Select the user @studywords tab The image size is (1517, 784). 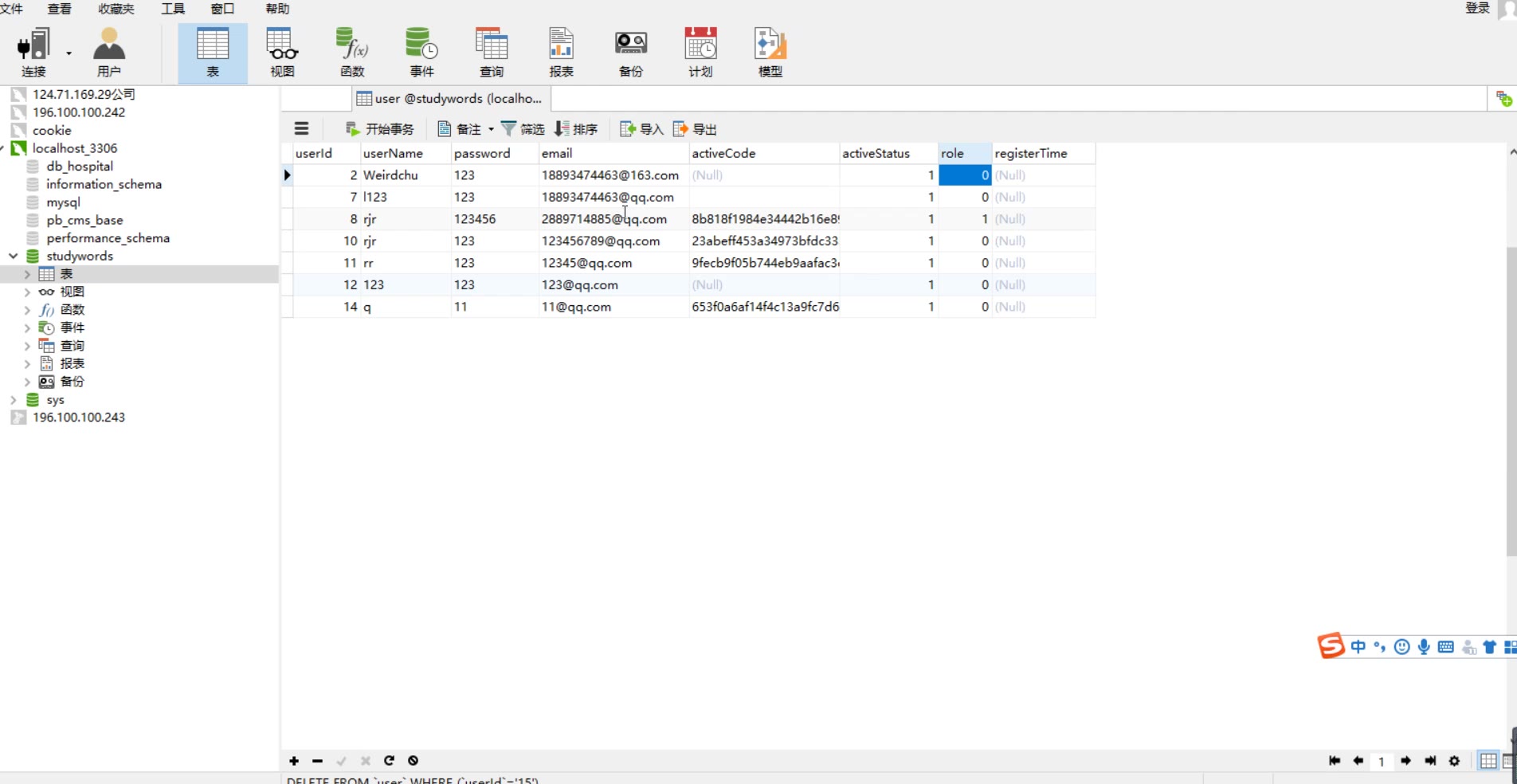[450, 99]
